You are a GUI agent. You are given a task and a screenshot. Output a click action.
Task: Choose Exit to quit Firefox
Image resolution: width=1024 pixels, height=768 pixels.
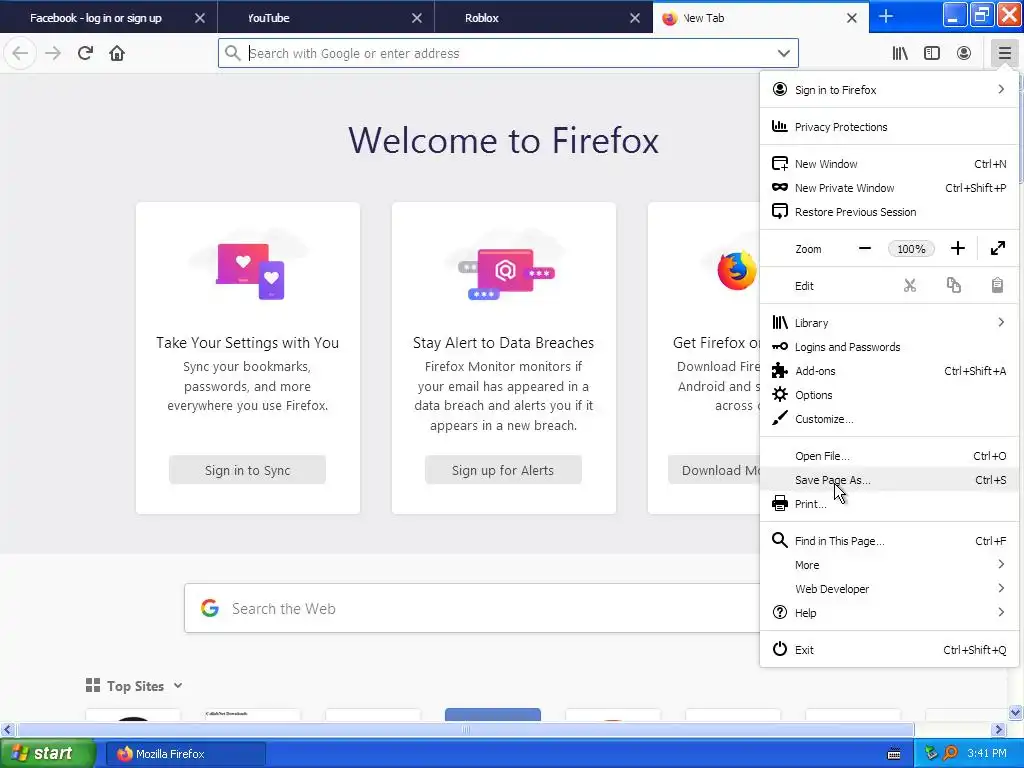coord(889,650)
